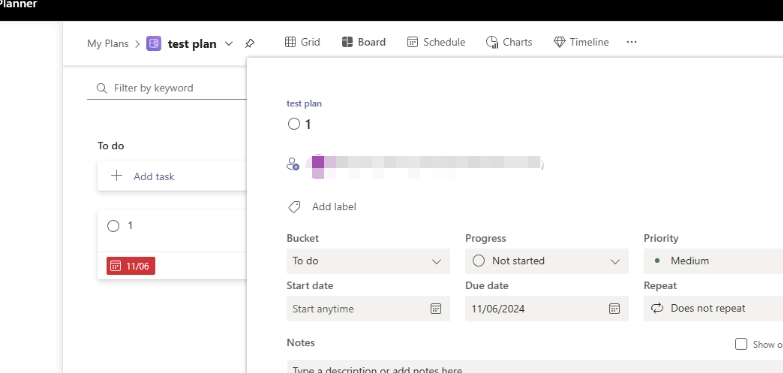The height and width of the screenshot is (373, 783).
Task: Open the test plan link in task panel
Action: pyautogui.click(x=304, y=103)
